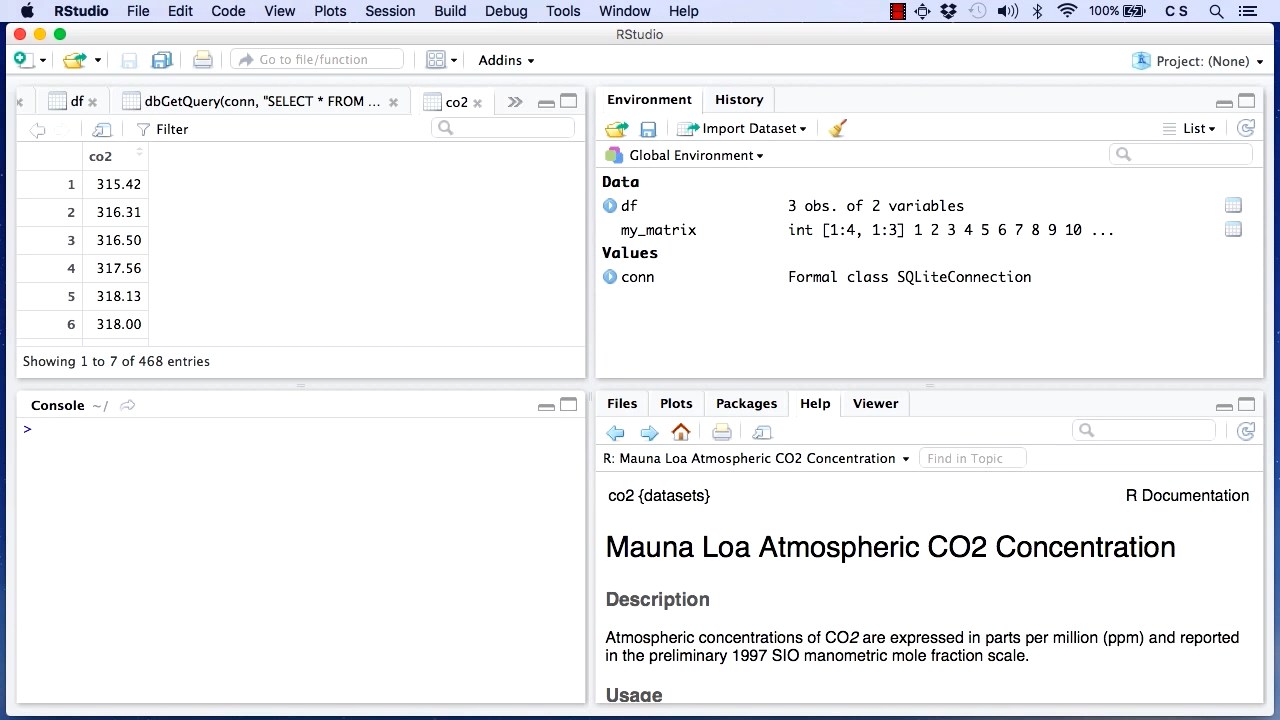Switch to the Packages tab
This screenshot has height=720, width=1280.
(x=746, y=404)
